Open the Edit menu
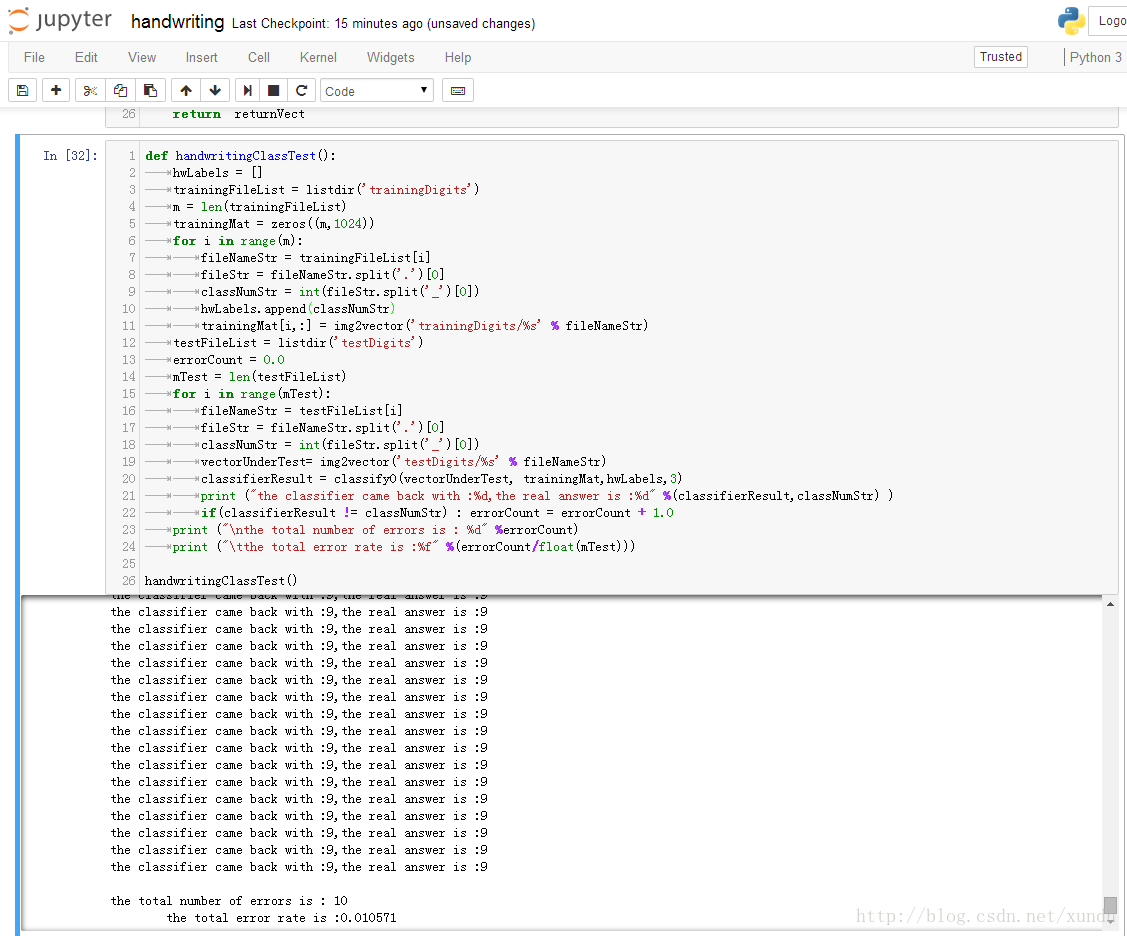1127x936 pixels. [86, 58]
